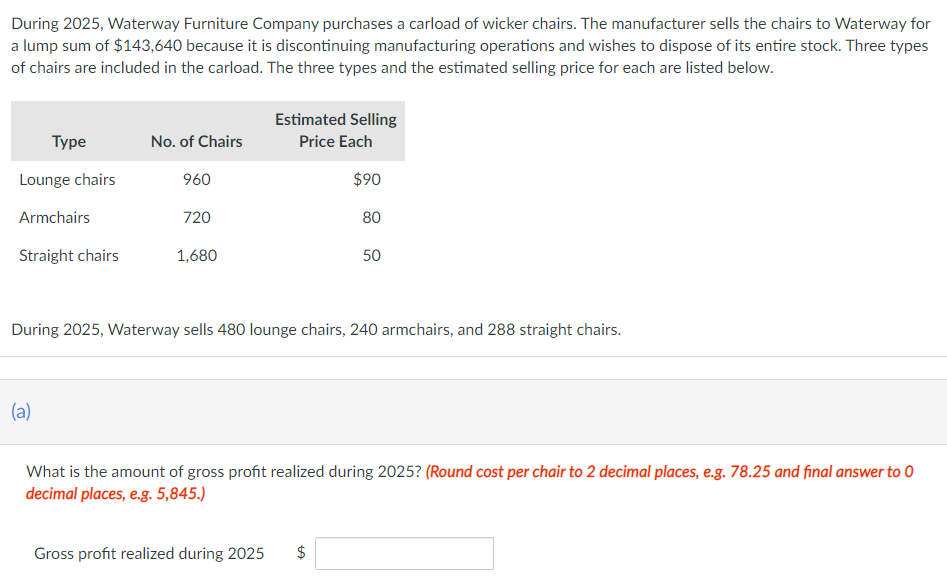This screenshot has height=588, width=947.
Task: Click the red rounding instruction text
Action: (469, 482)
